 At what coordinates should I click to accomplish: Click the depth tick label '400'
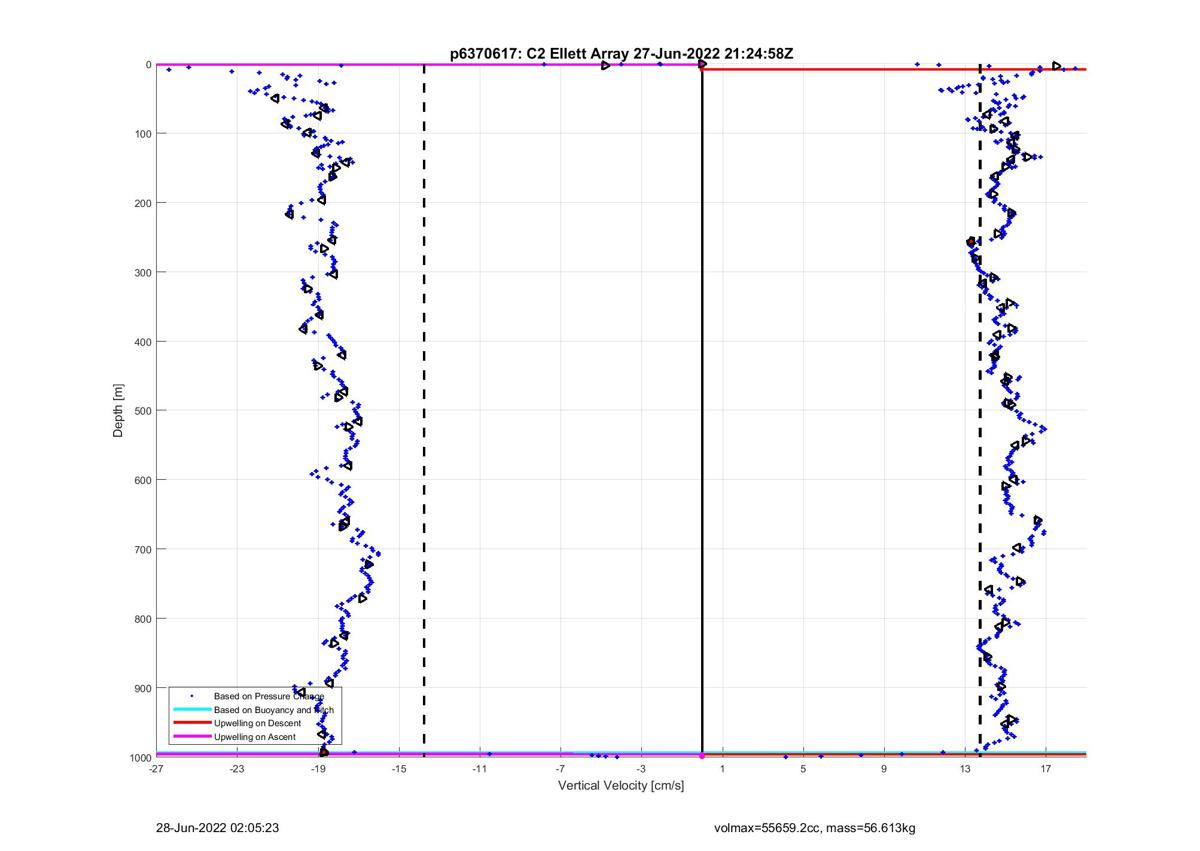pos(141,342)
